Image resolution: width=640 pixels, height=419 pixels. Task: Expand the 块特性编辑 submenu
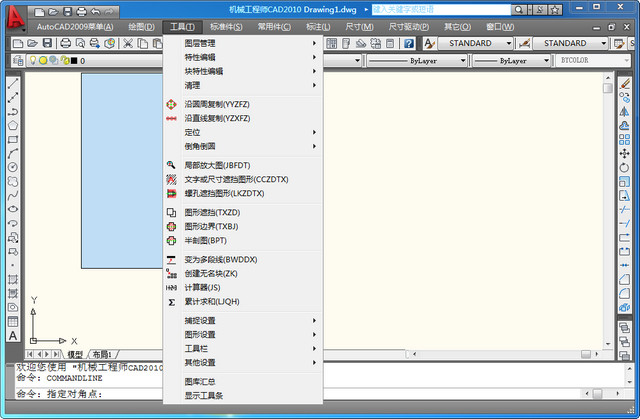click(243, 71)
